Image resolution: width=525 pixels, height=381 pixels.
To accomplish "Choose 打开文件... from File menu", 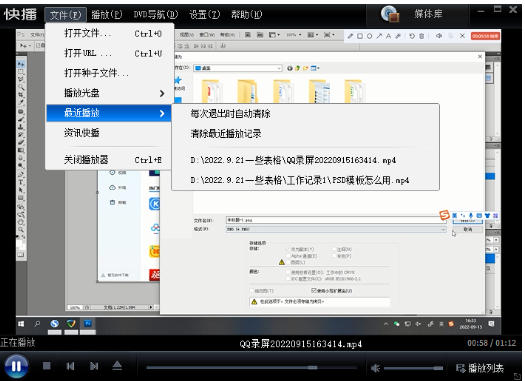I will 109,33.
